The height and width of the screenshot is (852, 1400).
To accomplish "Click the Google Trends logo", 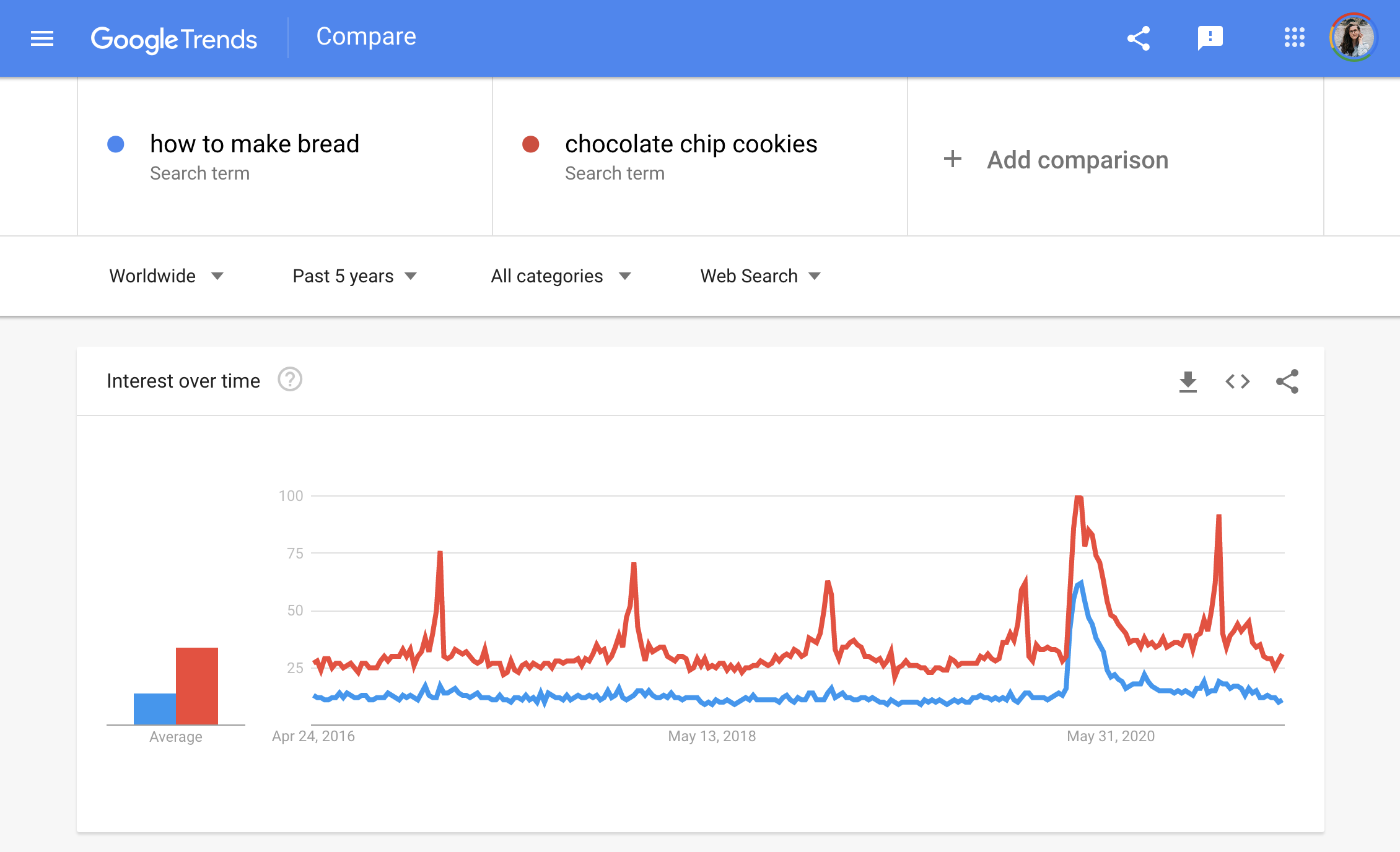I will [174, 39].
